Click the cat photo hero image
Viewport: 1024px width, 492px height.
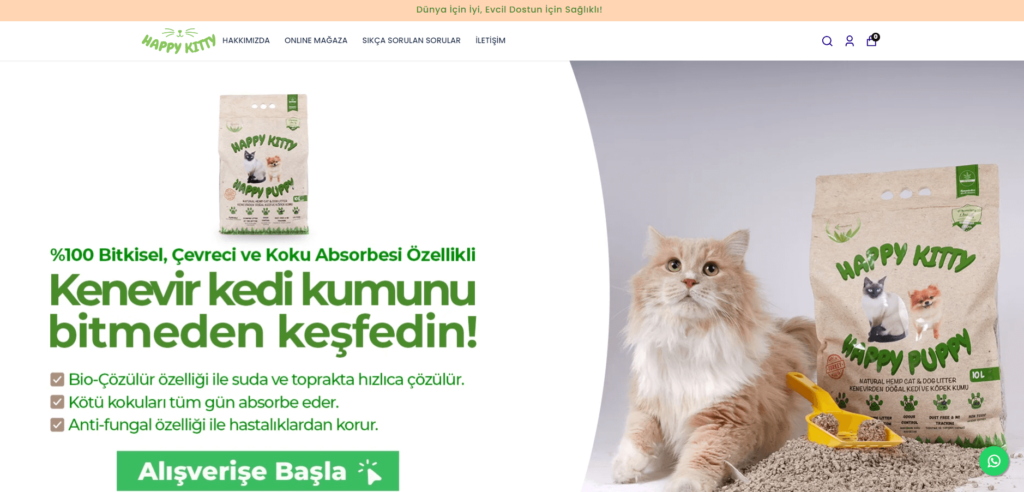pos(797,276)
